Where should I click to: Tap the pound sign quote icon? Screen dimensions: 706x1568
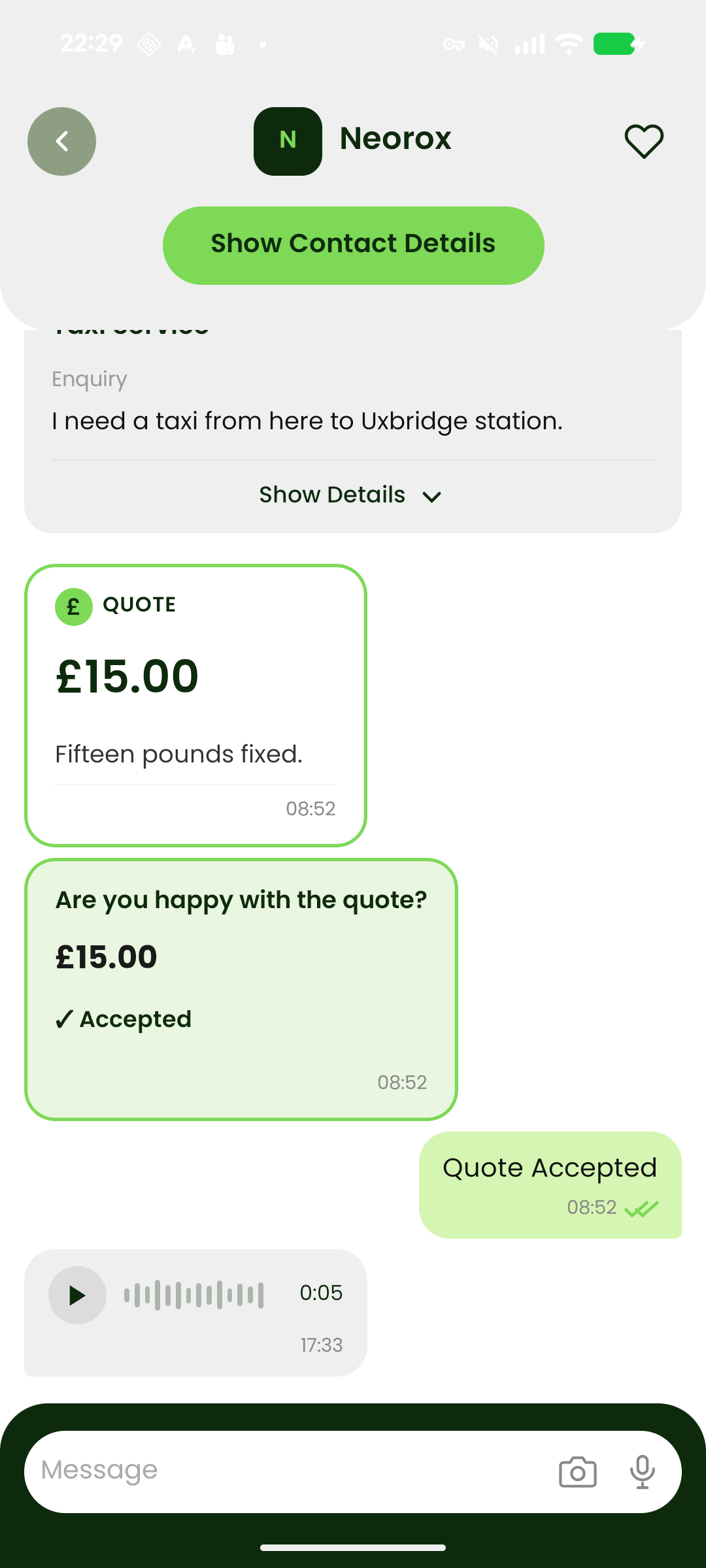click(x=73, y=607)
